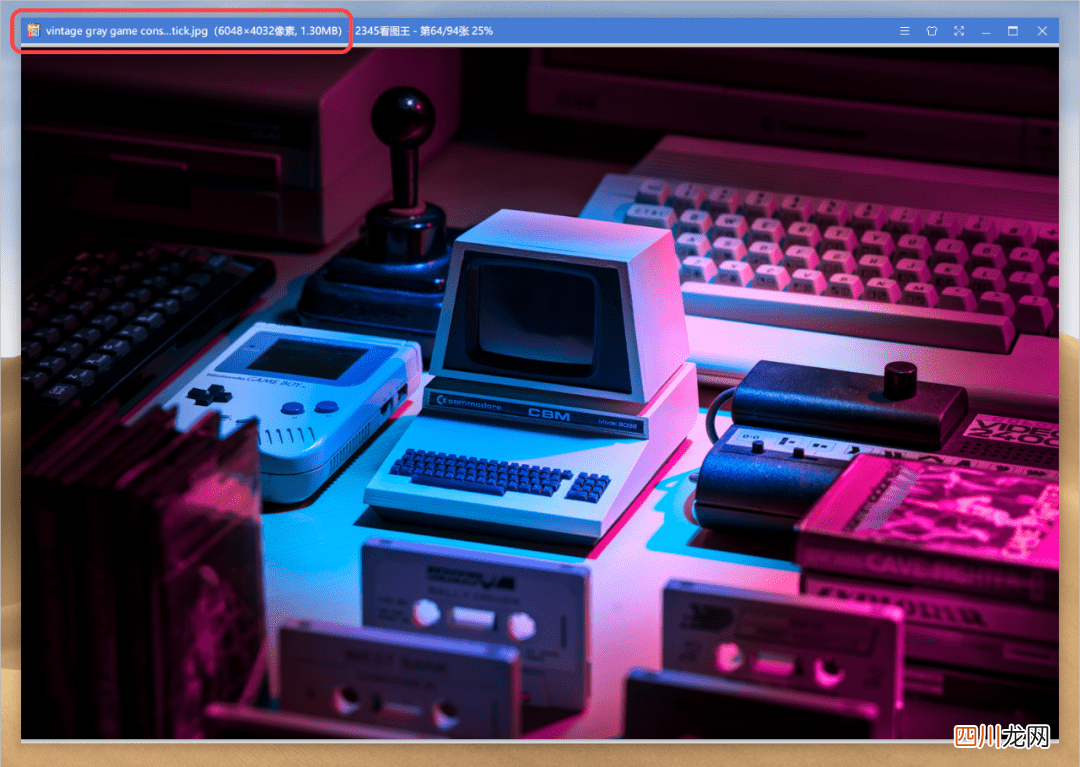The image size is (1080, 767).
Task: Minimize the 2345看图王 window
Action: coord(986,32)
